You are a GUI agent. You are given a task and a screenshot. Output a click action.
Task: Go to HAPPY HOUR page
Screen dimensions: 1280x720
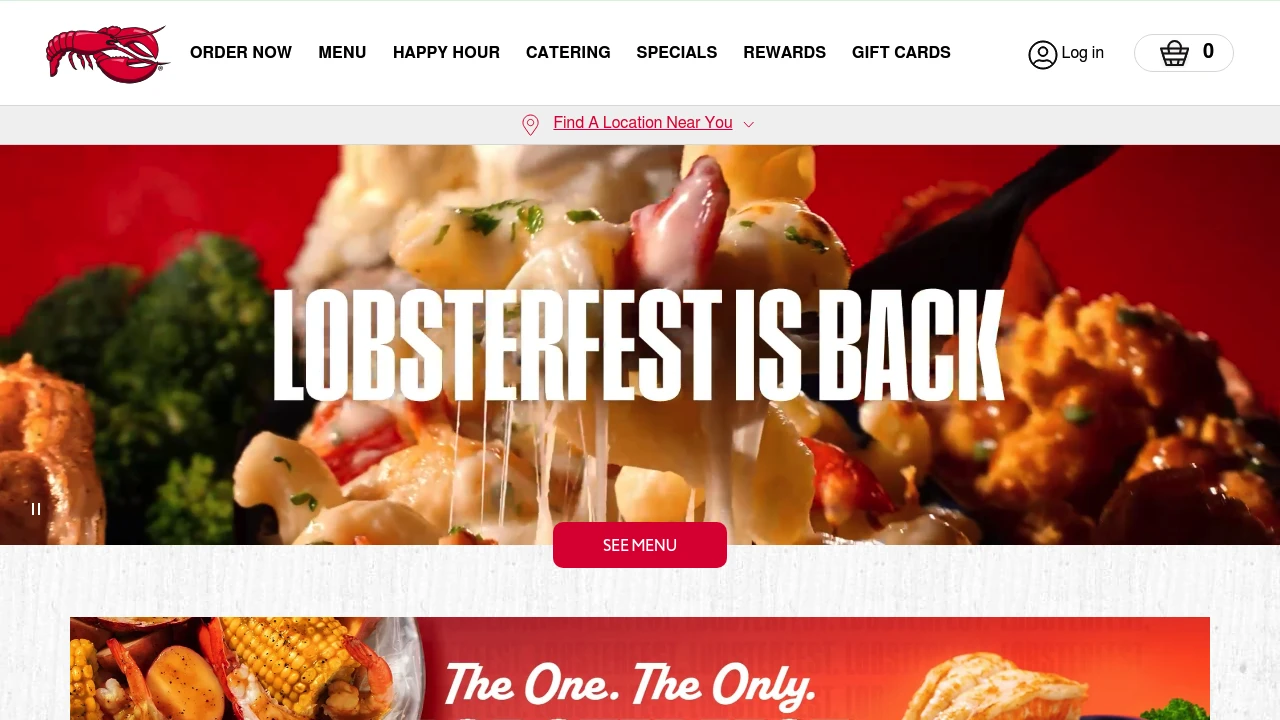pos(446,53)
